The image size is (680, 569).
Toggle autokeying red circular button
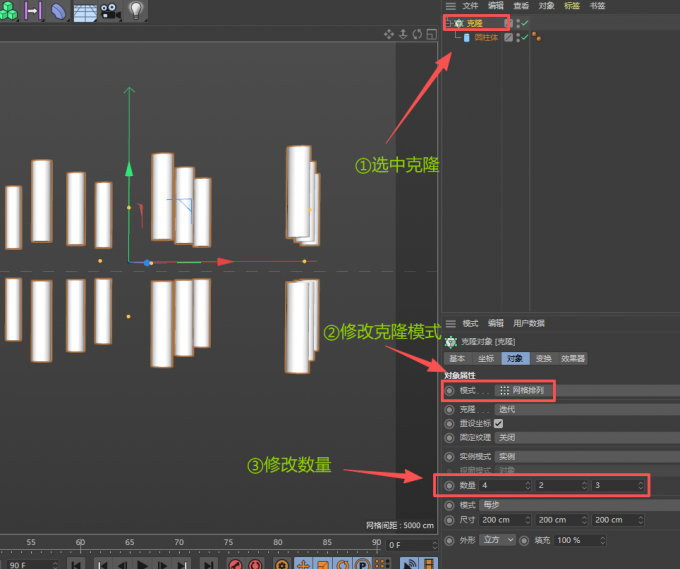click(x=255, y=564)
